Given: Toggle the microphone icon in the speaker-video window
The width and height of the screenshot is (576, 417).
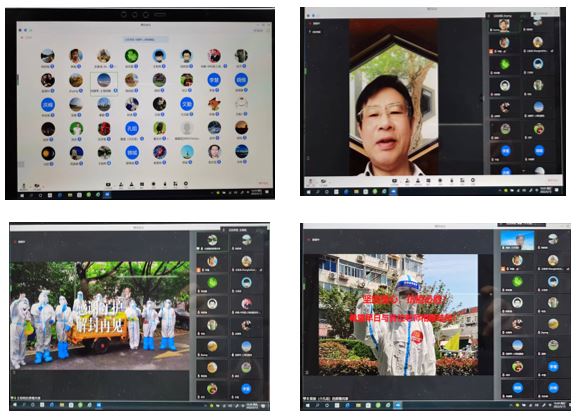Looking at the screenshot, I should coord(310,181).
